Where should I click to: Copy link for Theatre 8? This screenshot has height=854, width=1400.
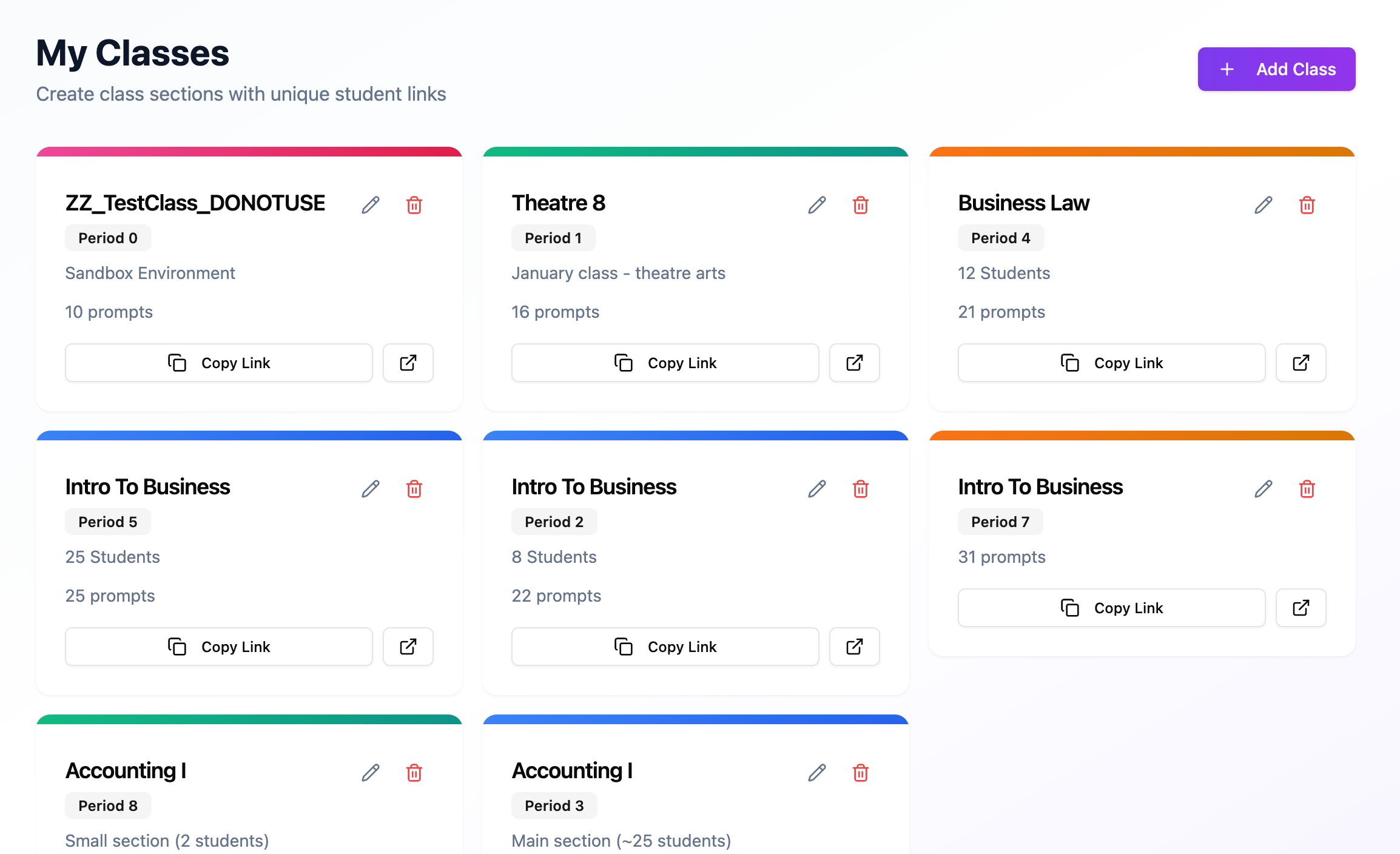[x=665, y=363]
